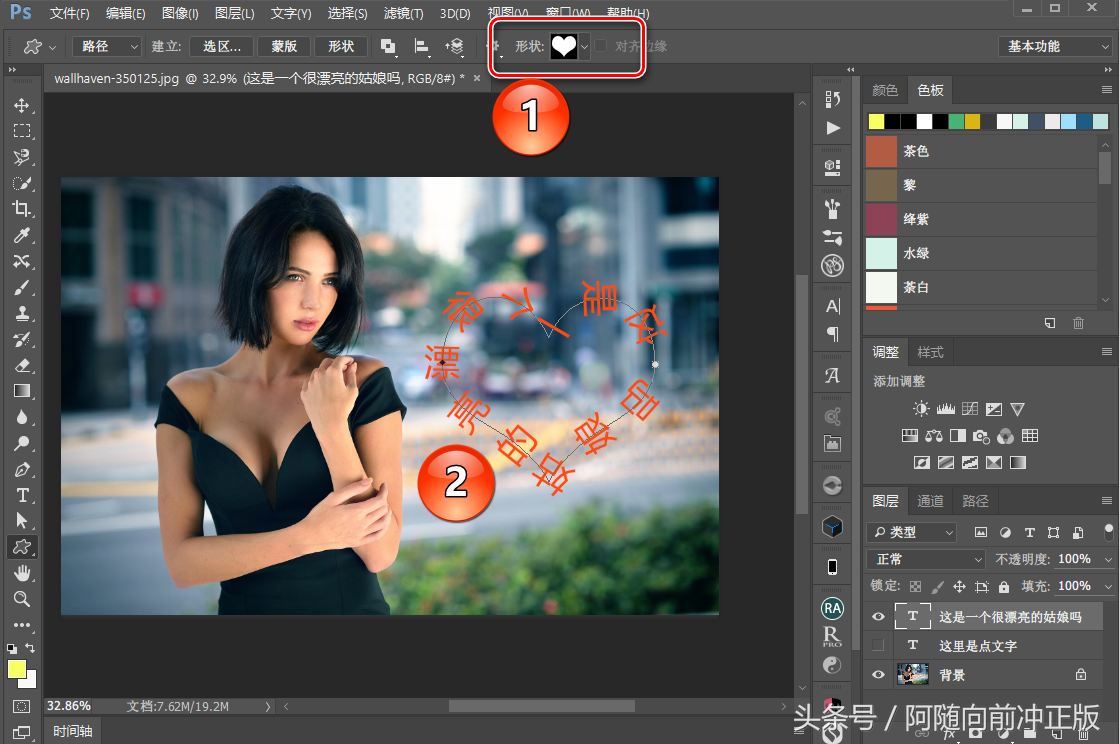
Task: Open the 滤镜(T) menu
Action: click(x=403, y=14)
